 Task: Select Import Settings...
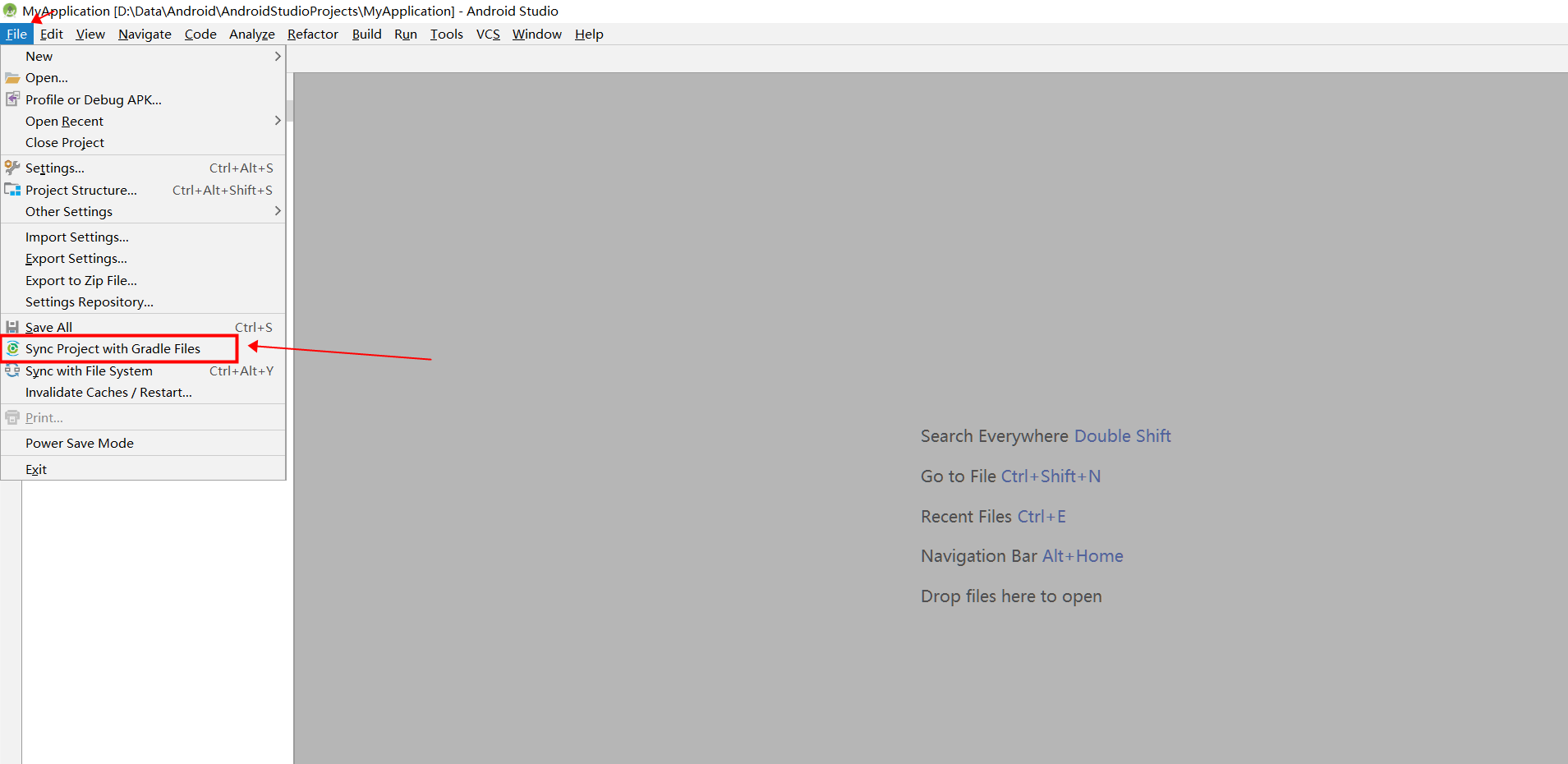[x=143, y=237]
